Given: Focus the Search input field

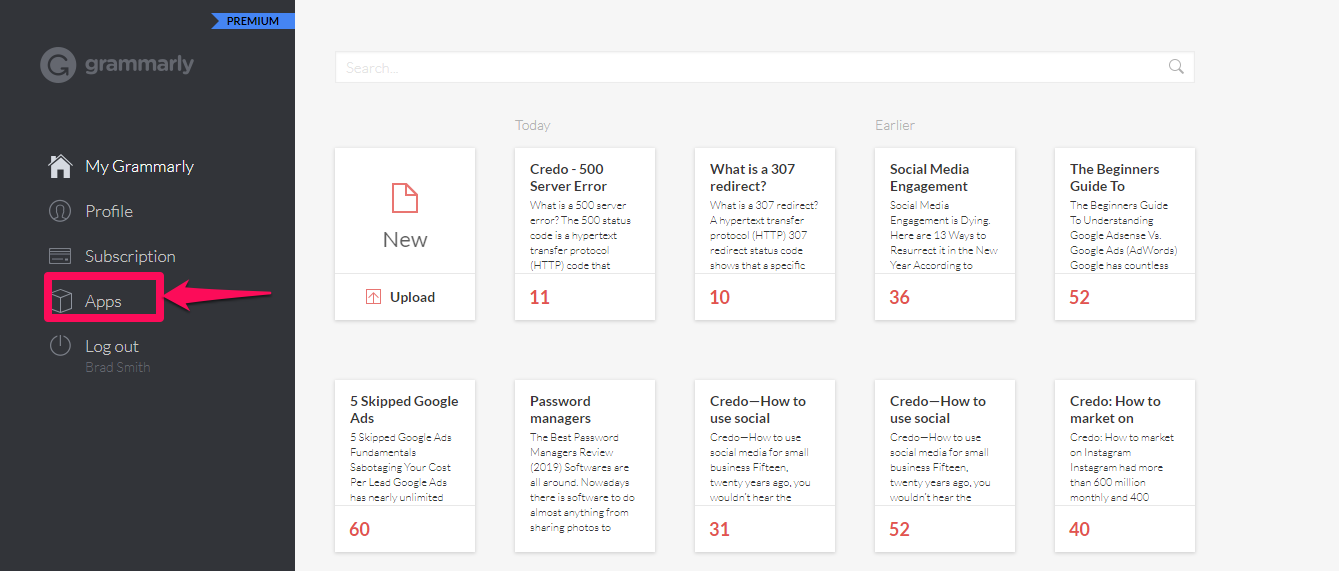Looking at the screenshot, I should (764, 67).
